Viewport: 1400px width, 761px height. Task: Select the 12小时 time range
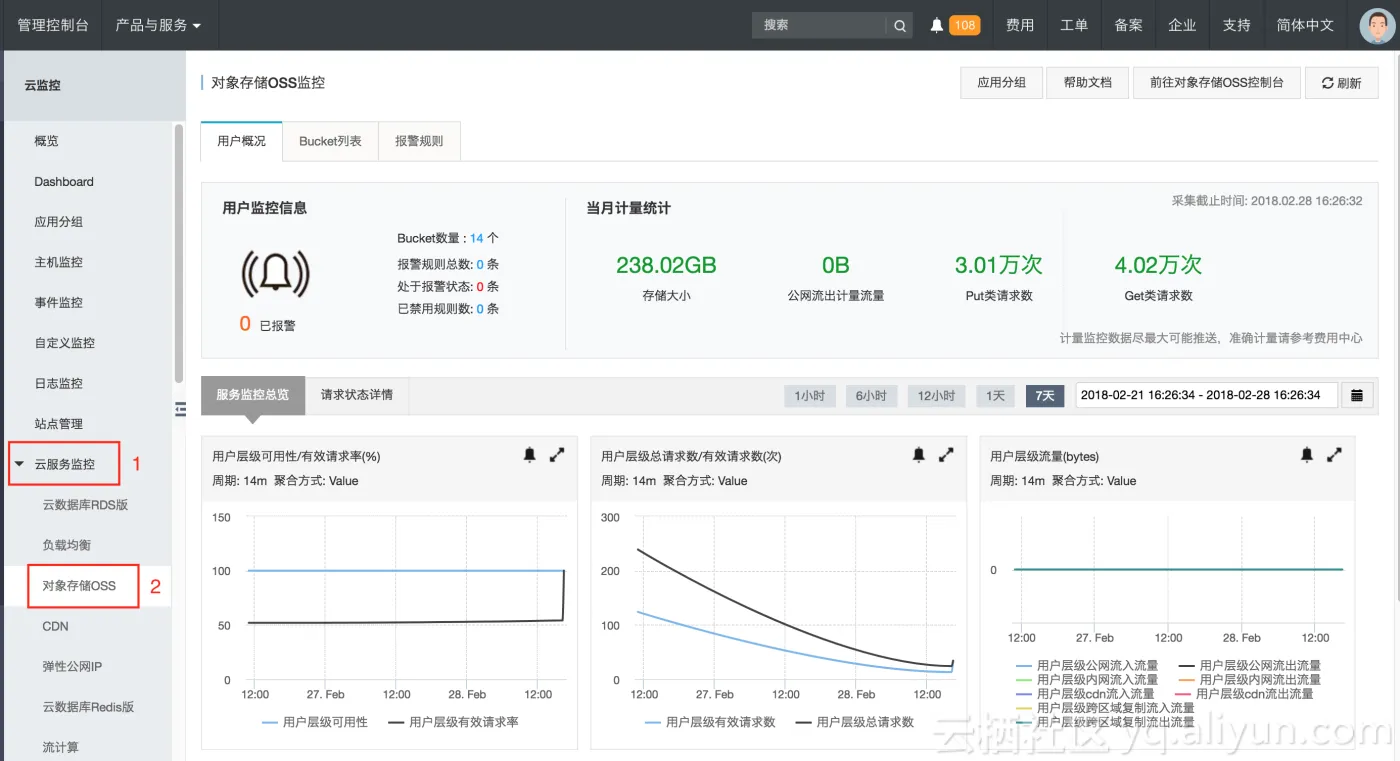pyautogui.click(x=936, y=396)
